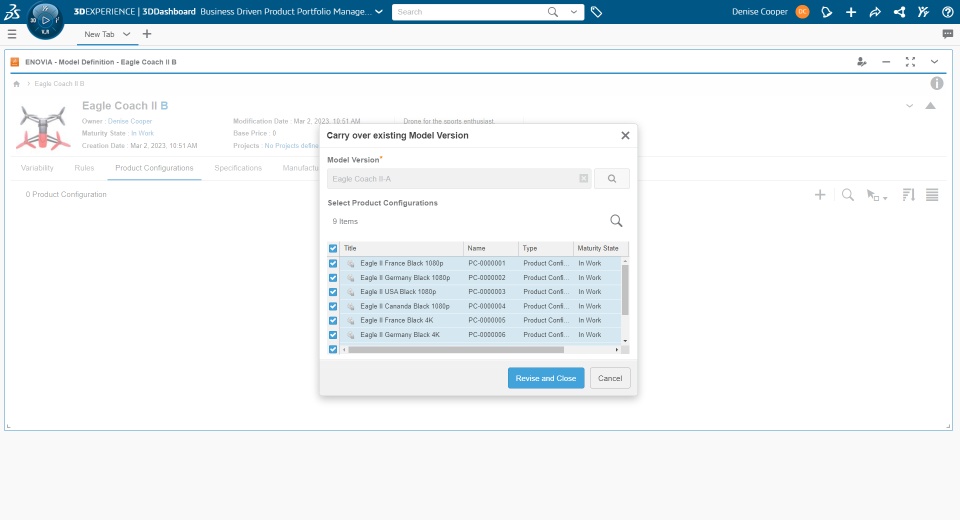Viewport: 960px width, 520px height.
Task: Click the tag icon beside search
Action: [x=596, y=12]
